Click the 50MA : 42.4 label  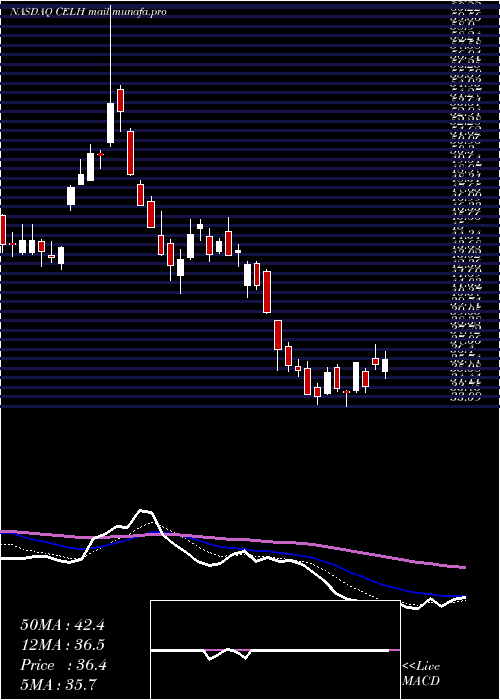pyautogui.click(x=62, y=625)
